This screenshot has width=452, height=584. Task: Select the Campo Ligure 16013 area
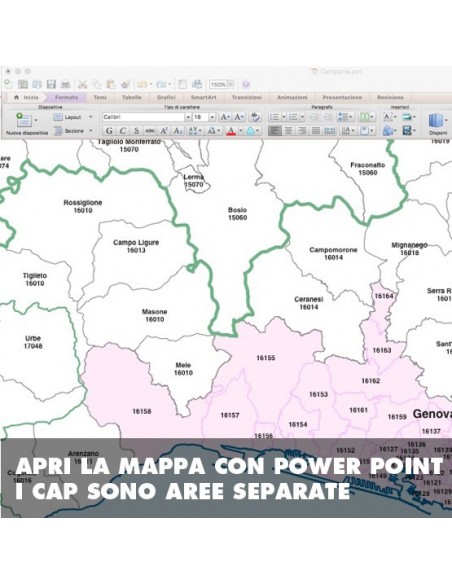pos(136,246)
